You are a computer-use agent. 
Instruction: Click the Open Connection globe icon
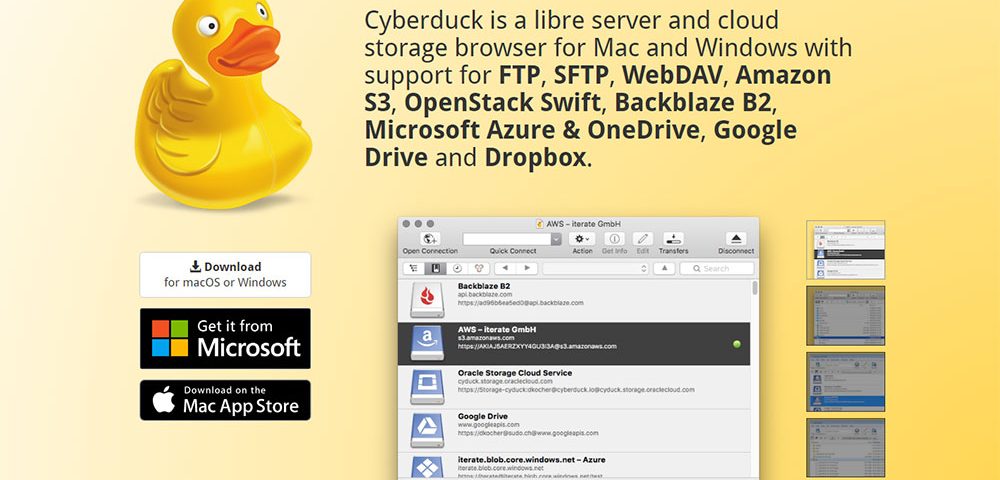click(430, 239)
